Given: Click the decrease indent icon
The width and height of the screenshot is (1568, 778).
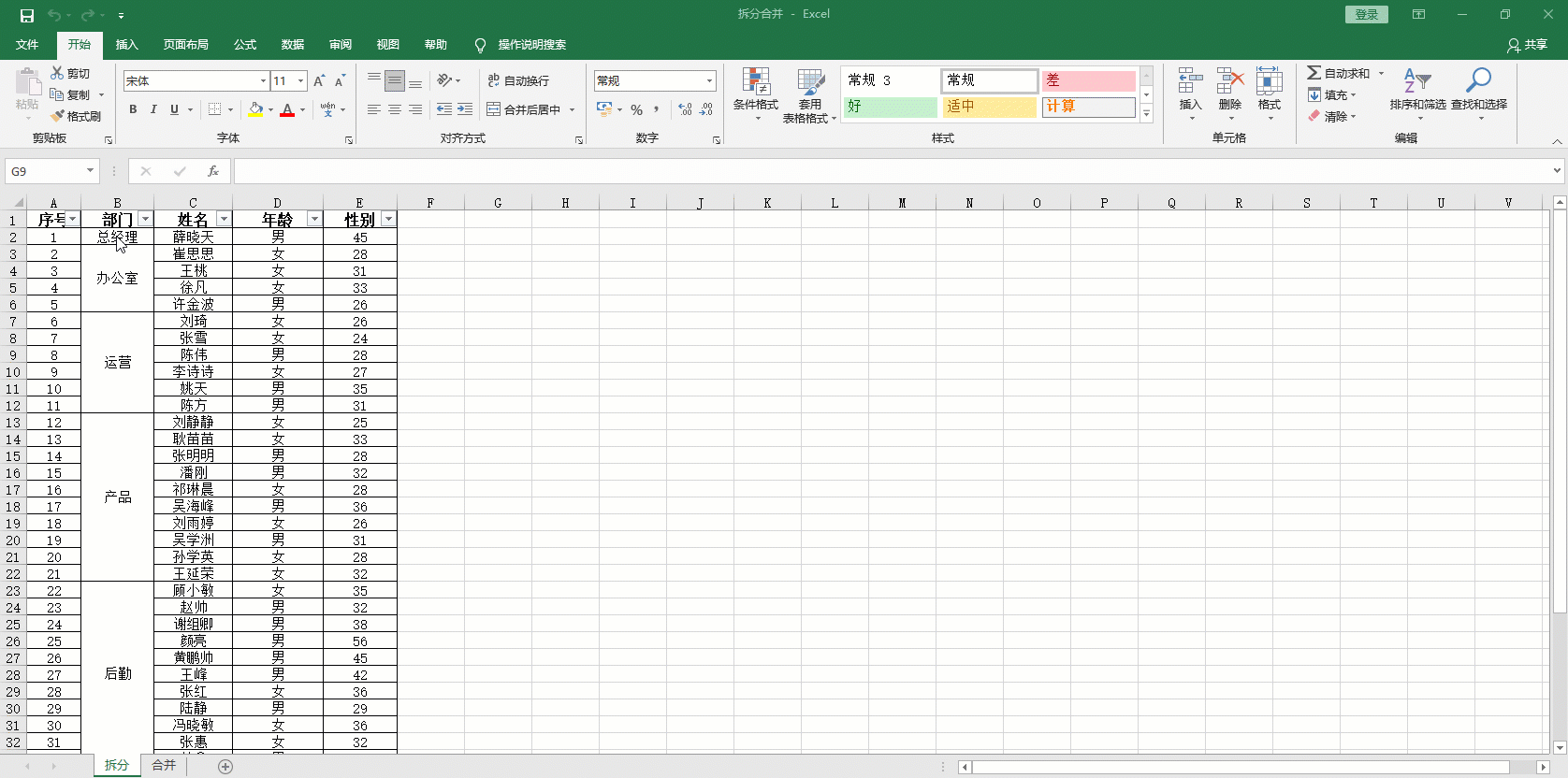Looking at the screenshot, I should 444,109.
